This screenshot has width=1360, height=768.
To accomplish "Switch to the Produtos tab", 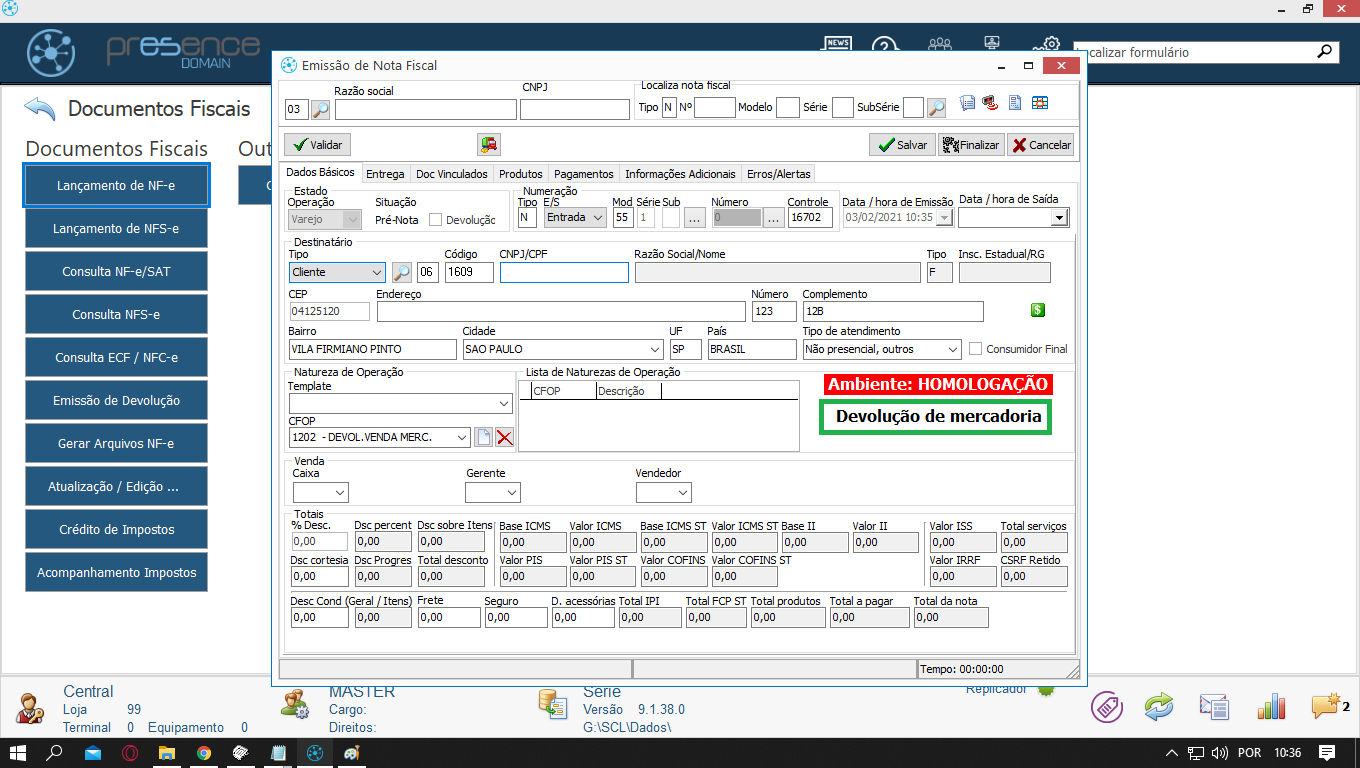I will (520, 174).
